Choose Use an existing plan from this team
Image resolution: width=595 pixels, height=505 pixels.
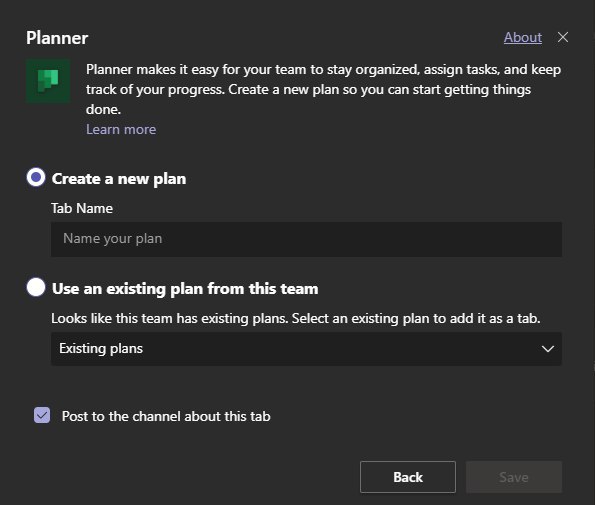tap(36, 287)
